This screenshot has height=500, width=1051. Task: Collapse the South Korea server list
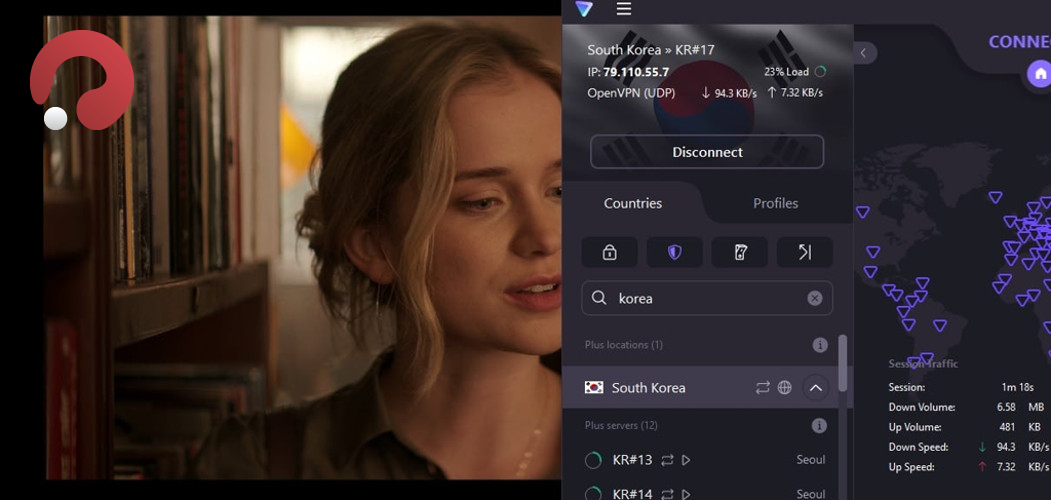[815, 388]
